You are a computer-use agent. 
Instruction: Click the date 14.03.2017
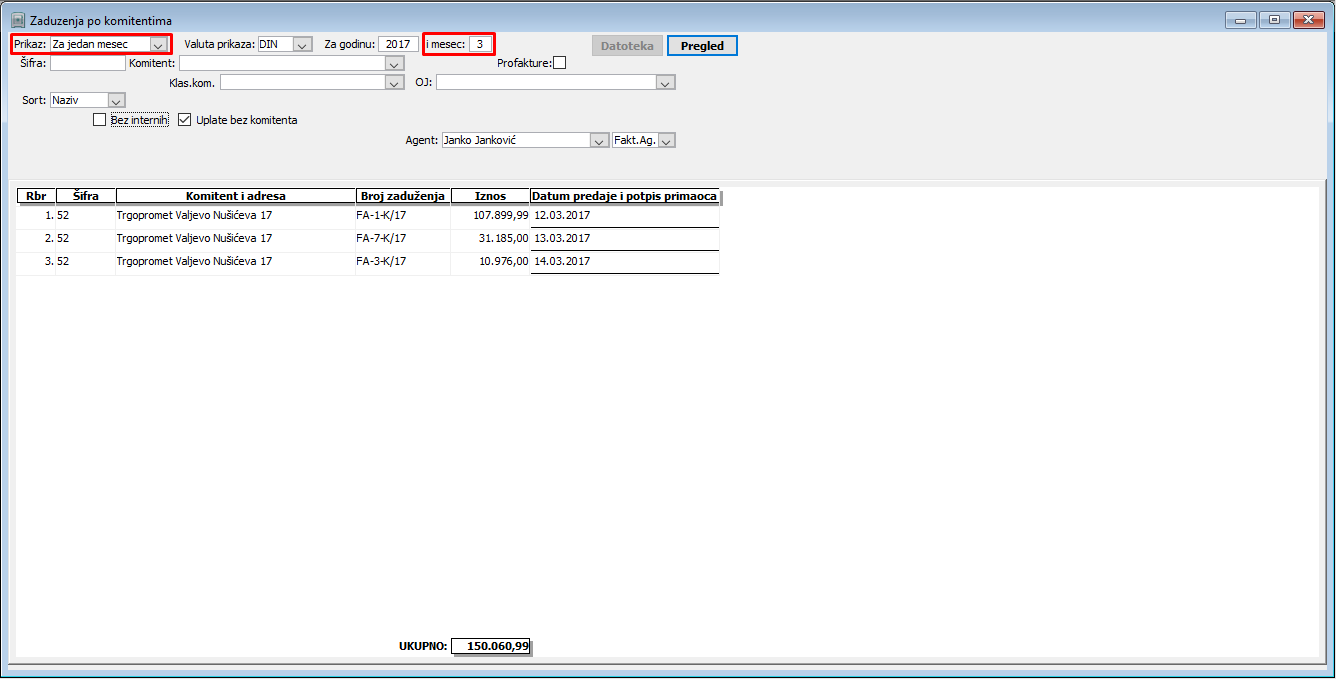pos(562,262)
